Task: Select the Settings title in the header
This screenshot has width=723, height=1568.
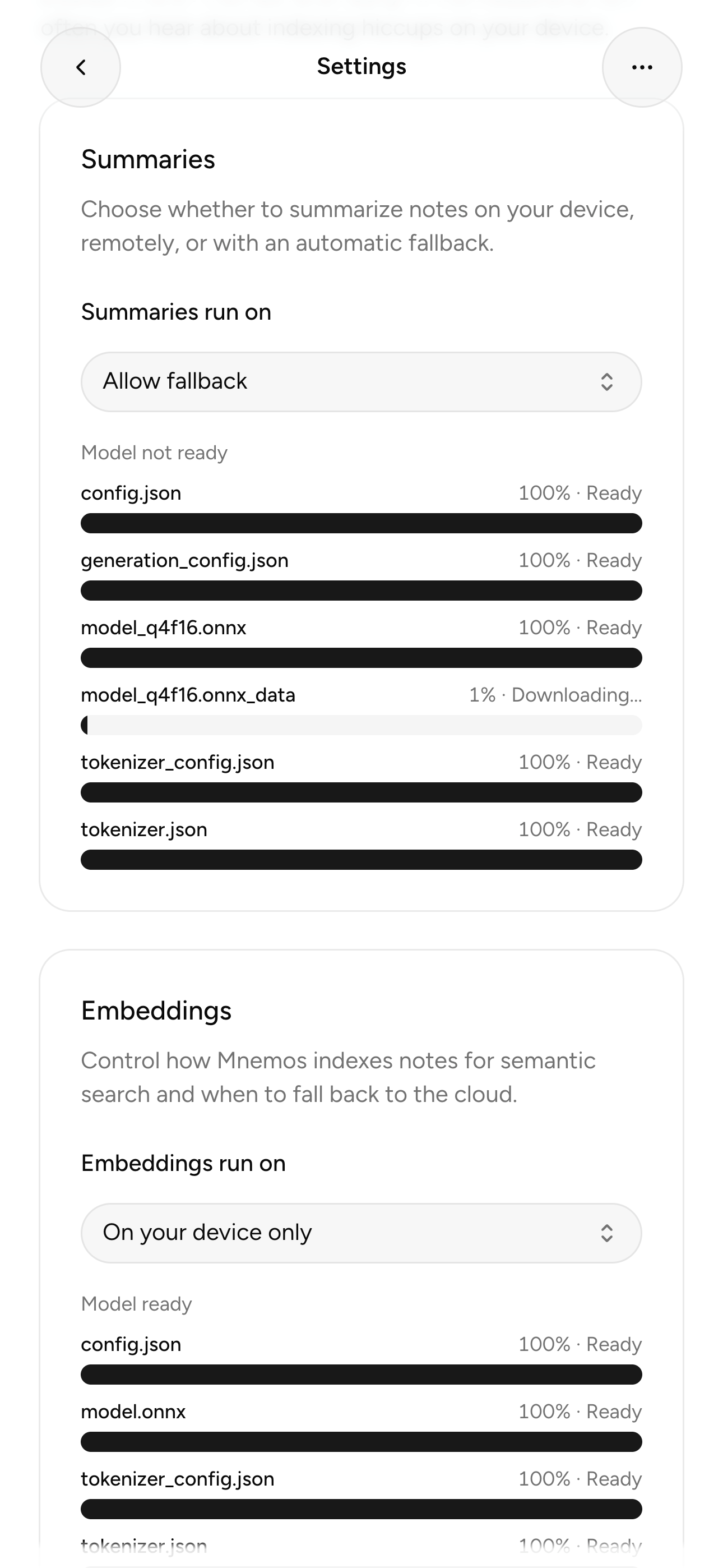Action: tap(361, 67)
